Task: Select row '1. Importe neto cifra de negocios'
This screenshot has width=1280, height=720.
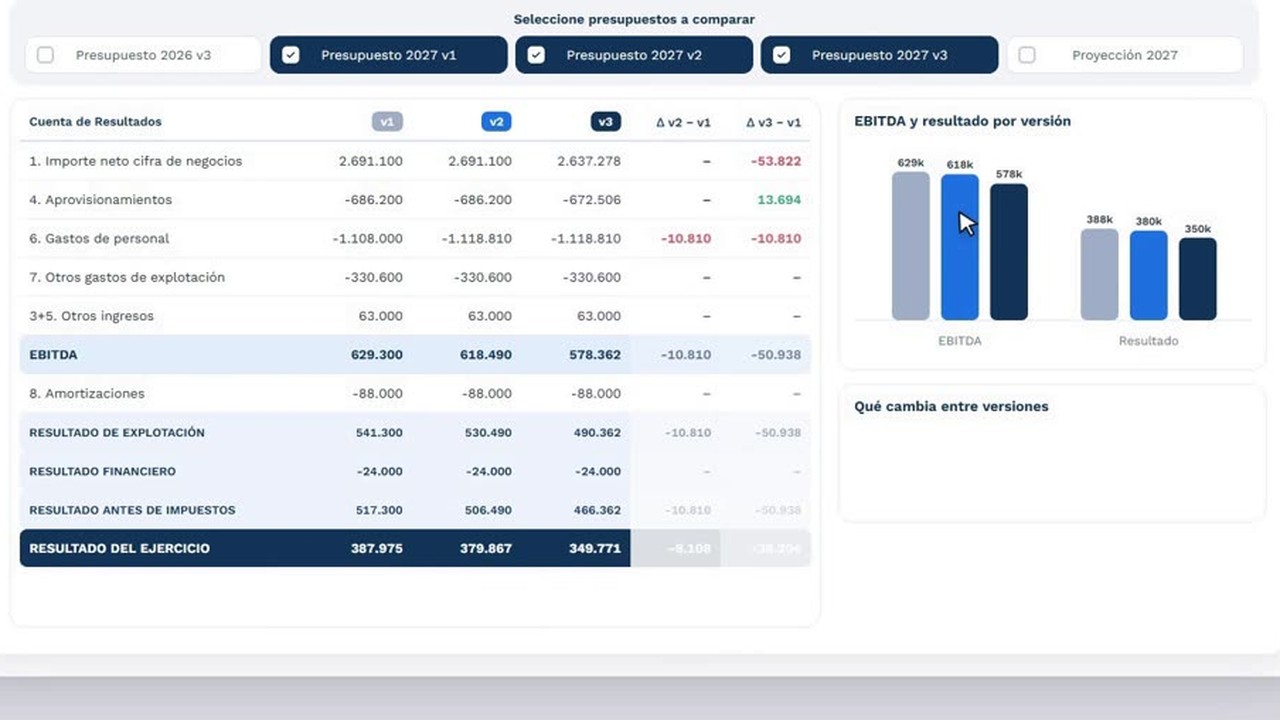Action: tap(415, 161)
